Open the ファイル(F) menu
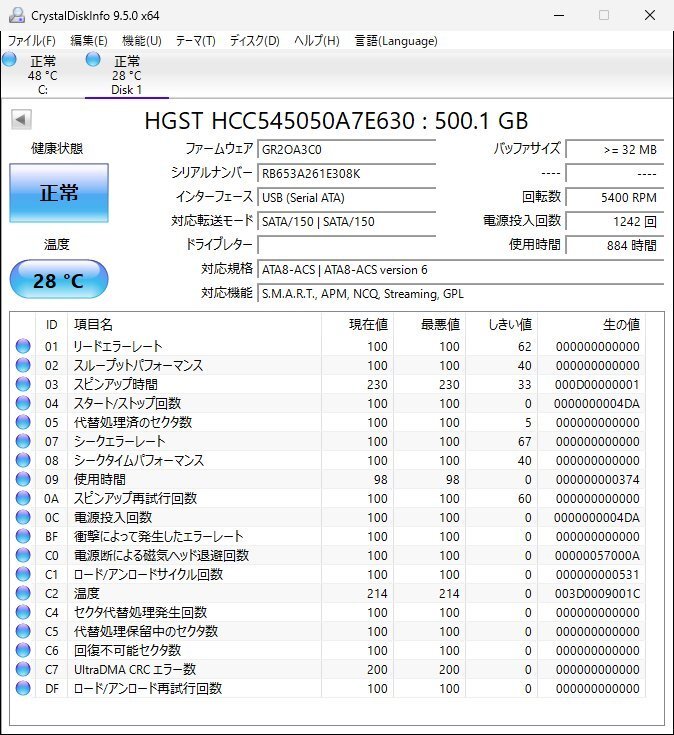 [31, 41]
